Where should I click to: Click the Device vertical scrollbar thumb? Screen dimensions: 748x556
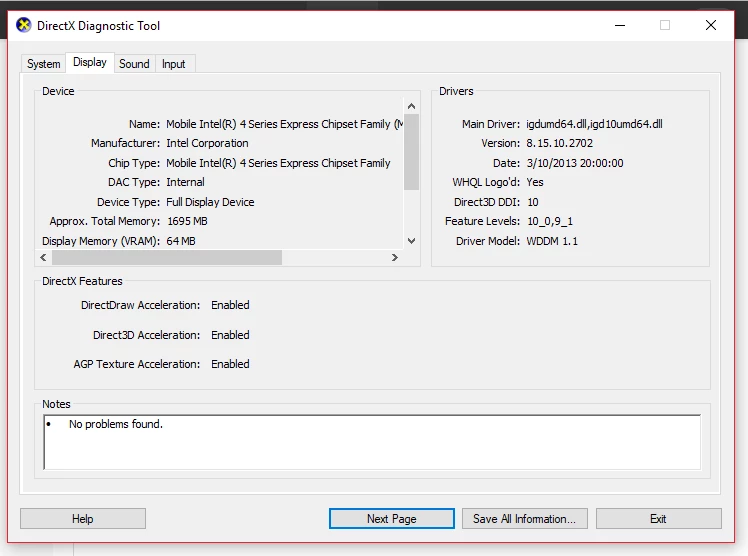[x=411, y=152]
